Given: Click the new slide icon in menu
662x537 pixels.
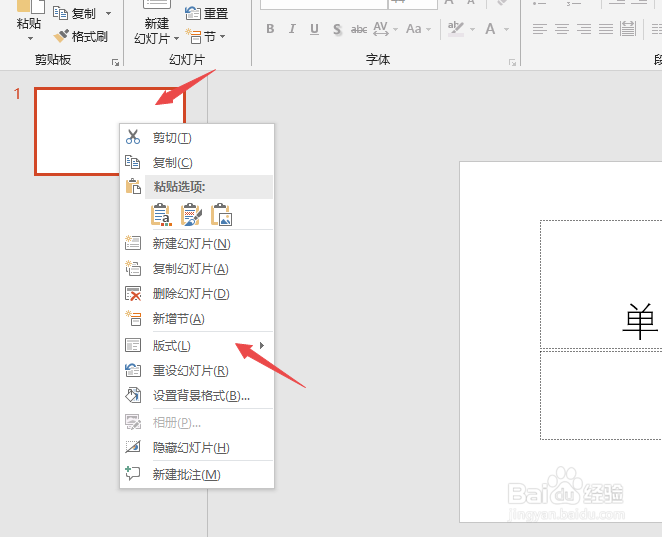Looking at the screenshot, I should pos(133,243).
